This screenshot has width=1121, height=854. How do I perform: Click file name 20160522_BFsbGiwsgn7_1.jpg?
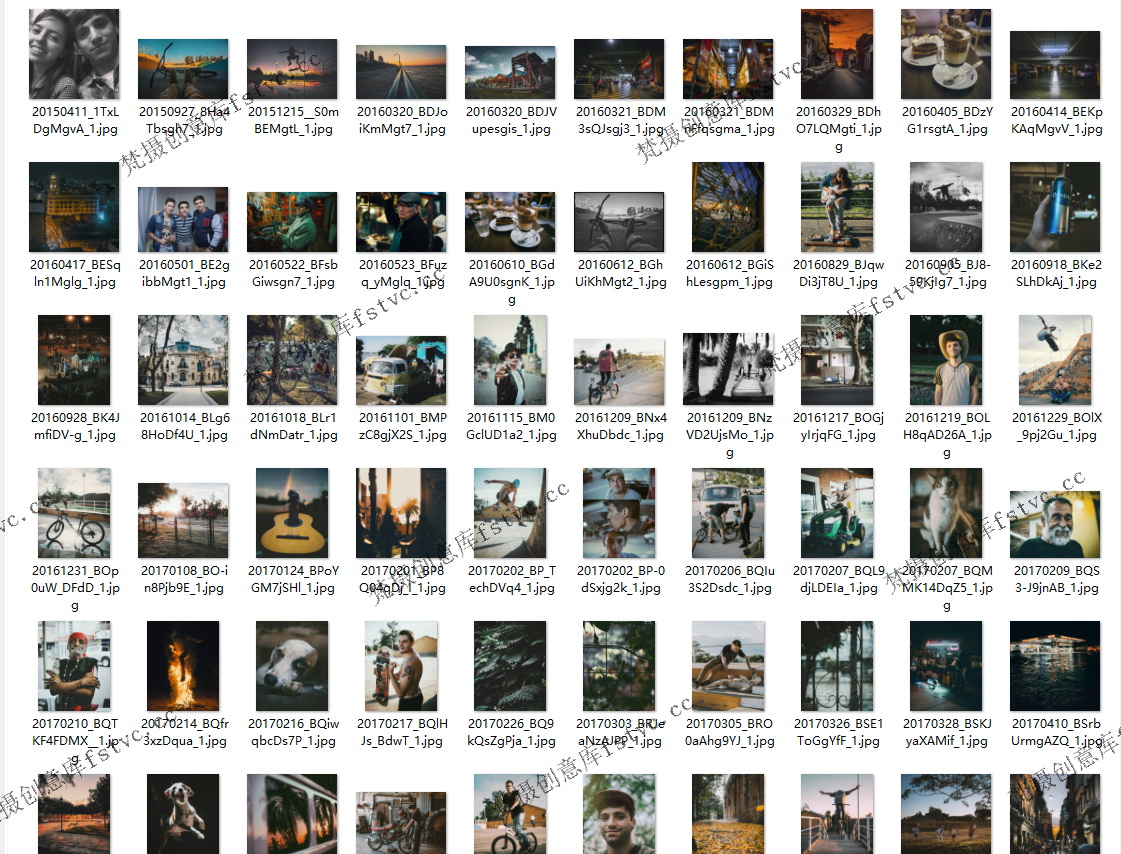[293, 273]
